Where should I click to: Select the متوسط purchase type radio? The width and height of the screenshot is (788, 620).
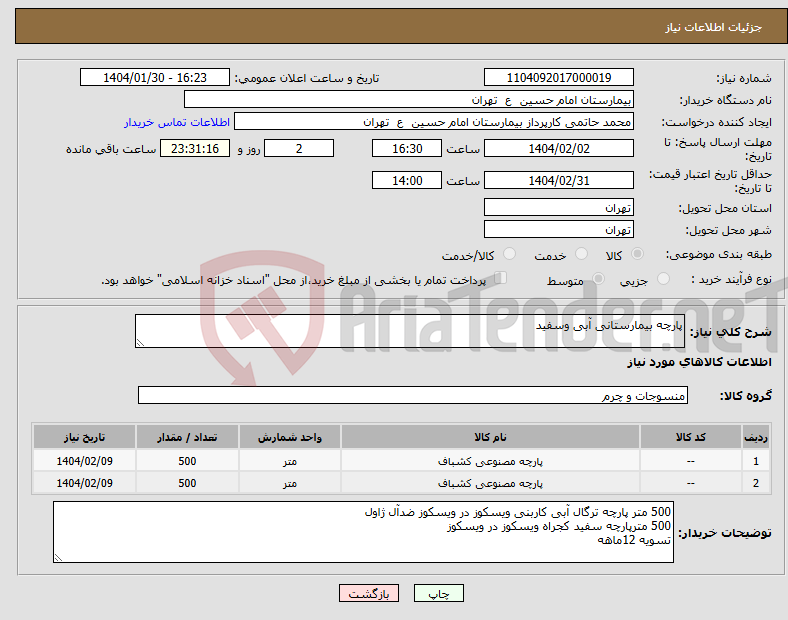(x=598, y=278)
